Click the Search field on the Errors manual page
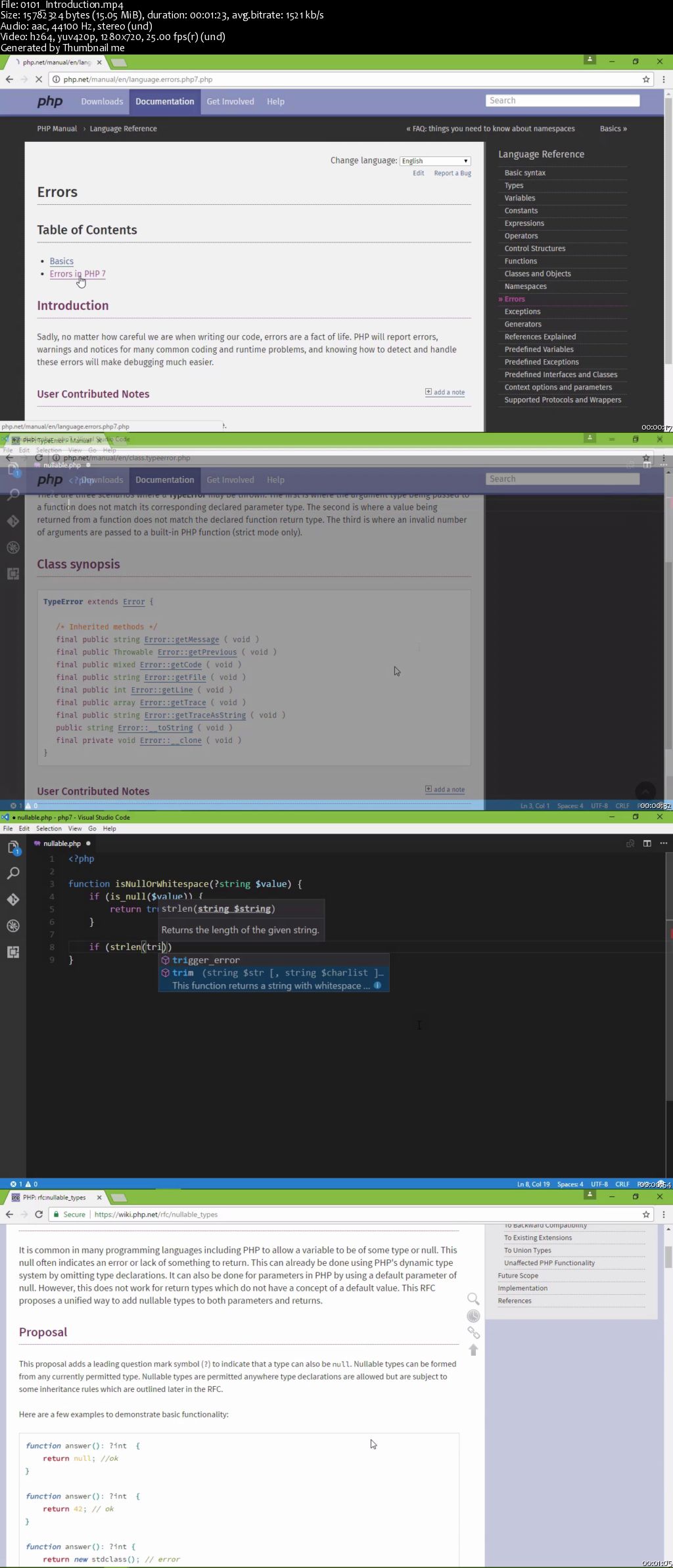This screenshot has height=1568, width=673. click(x=563, y=101)
